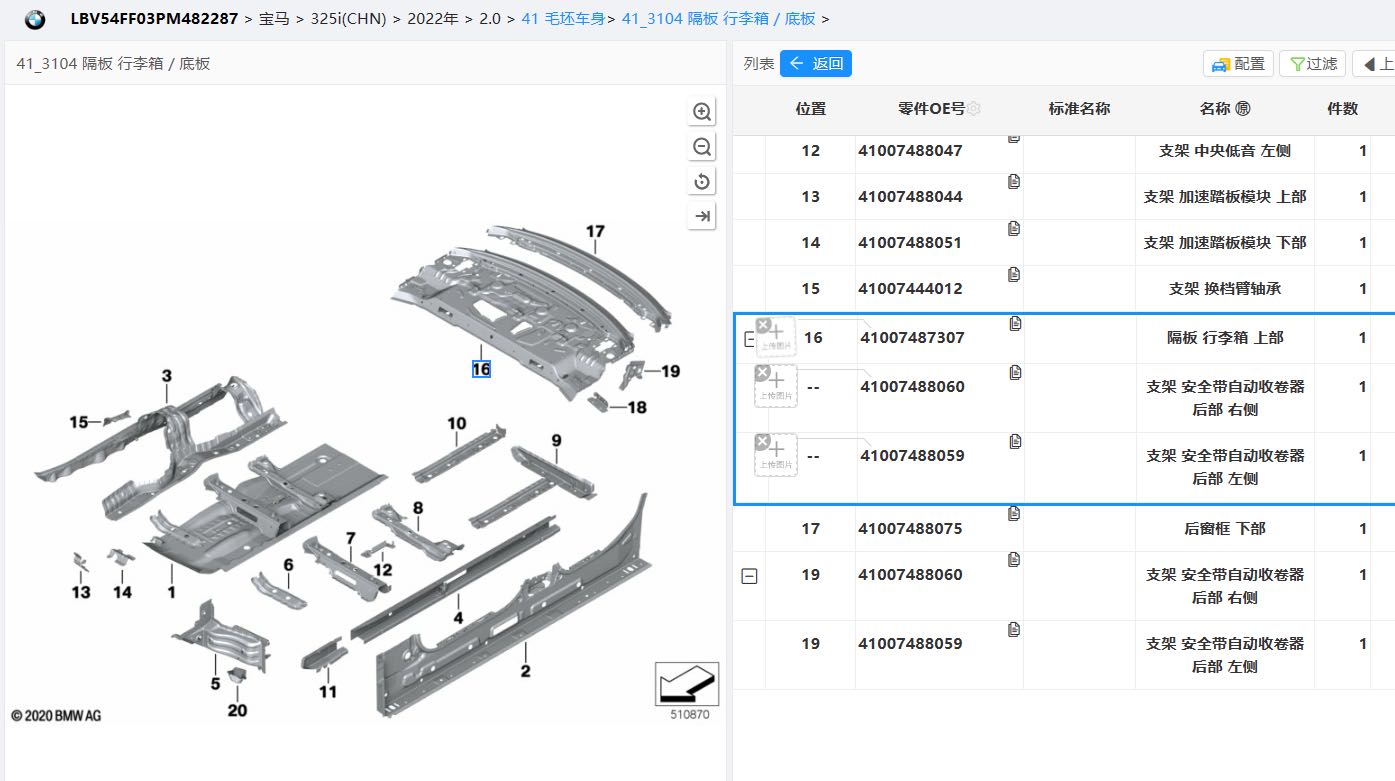Reset the diagram view rotation
This screenshot has height=781, width=1395.
702,181
